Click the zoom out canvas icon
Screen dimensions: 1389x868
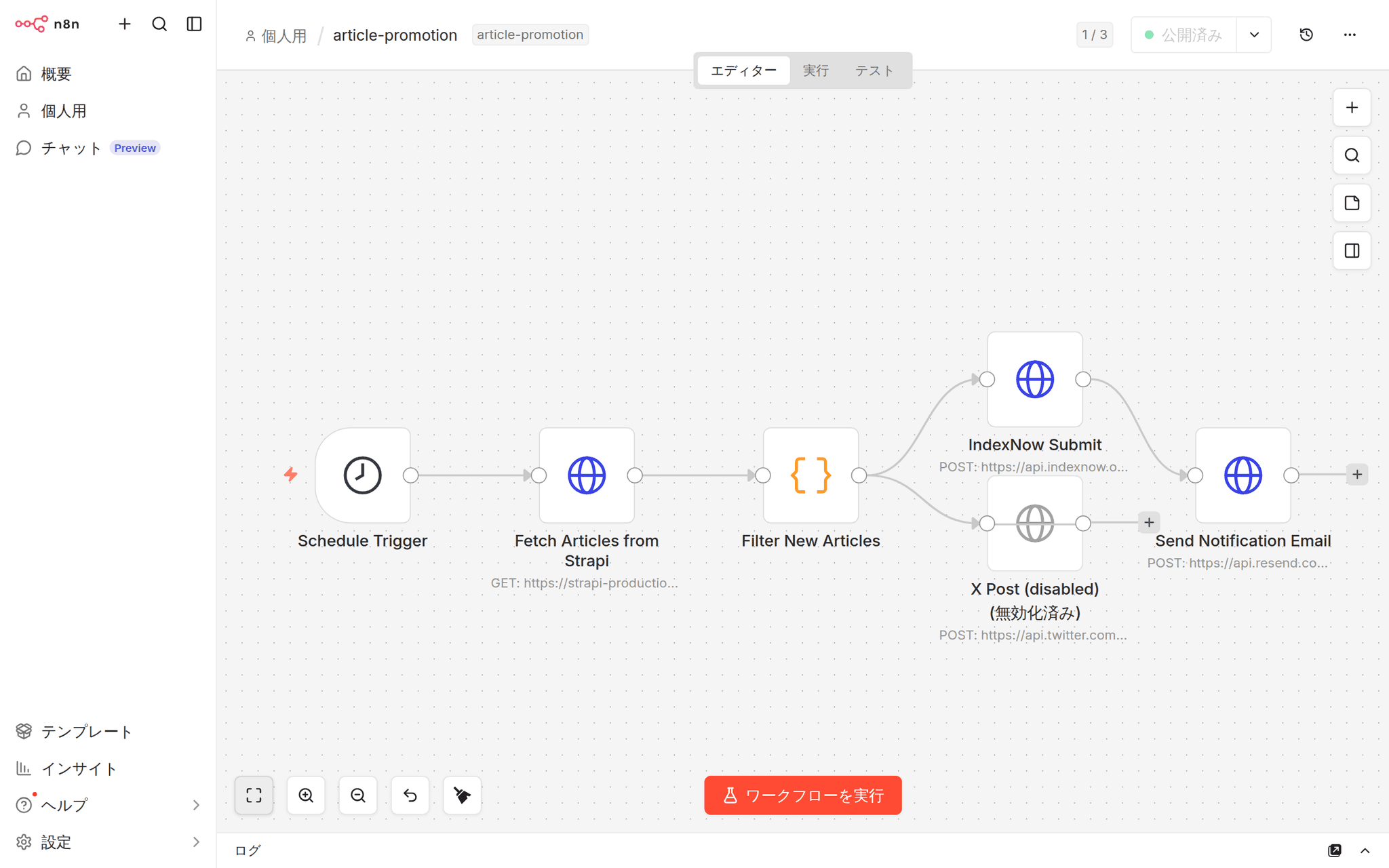[x=358, y=795]
